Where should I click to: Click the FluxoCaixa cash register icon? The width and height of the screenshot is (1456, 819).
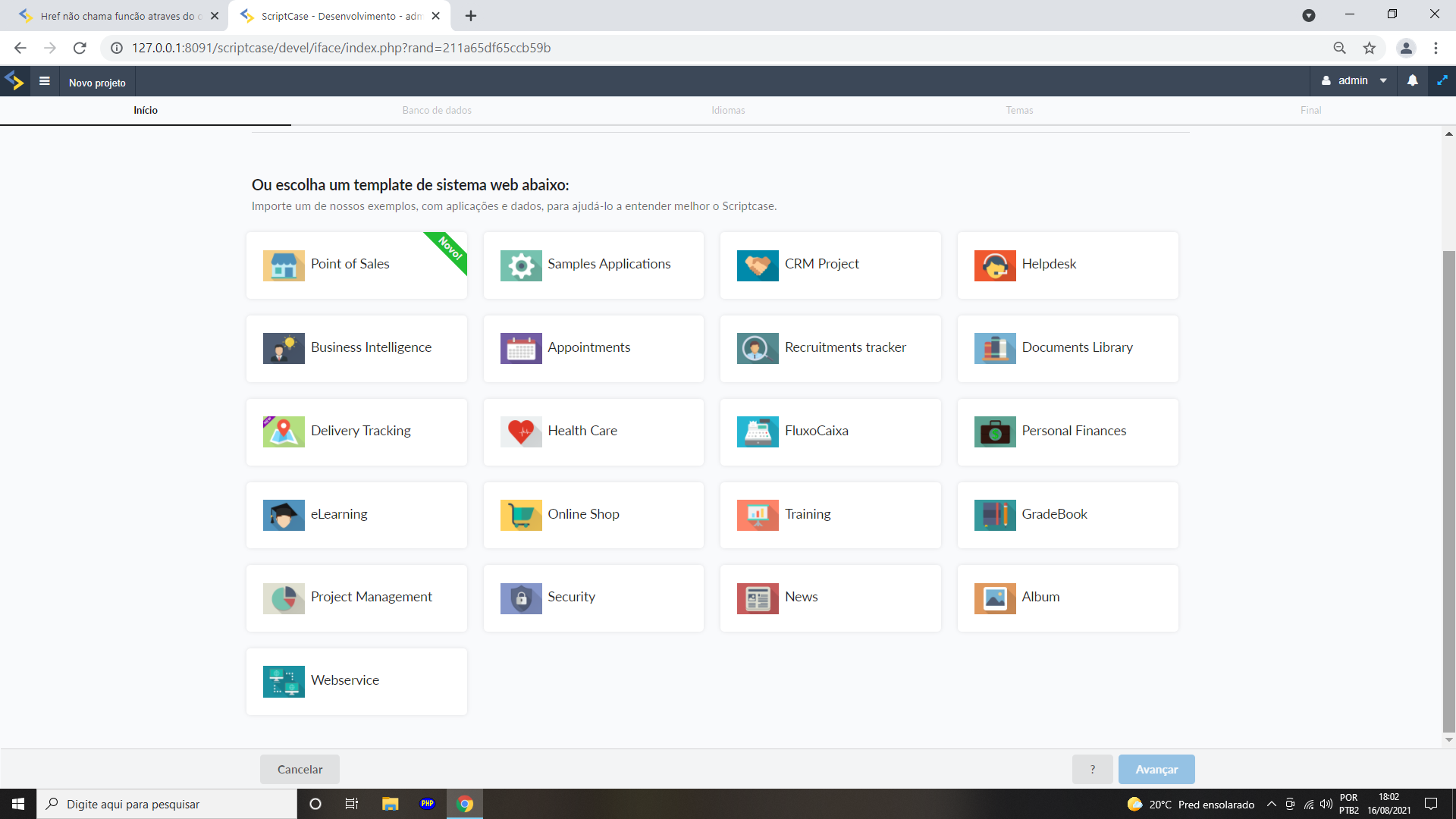tap(758, 431)
